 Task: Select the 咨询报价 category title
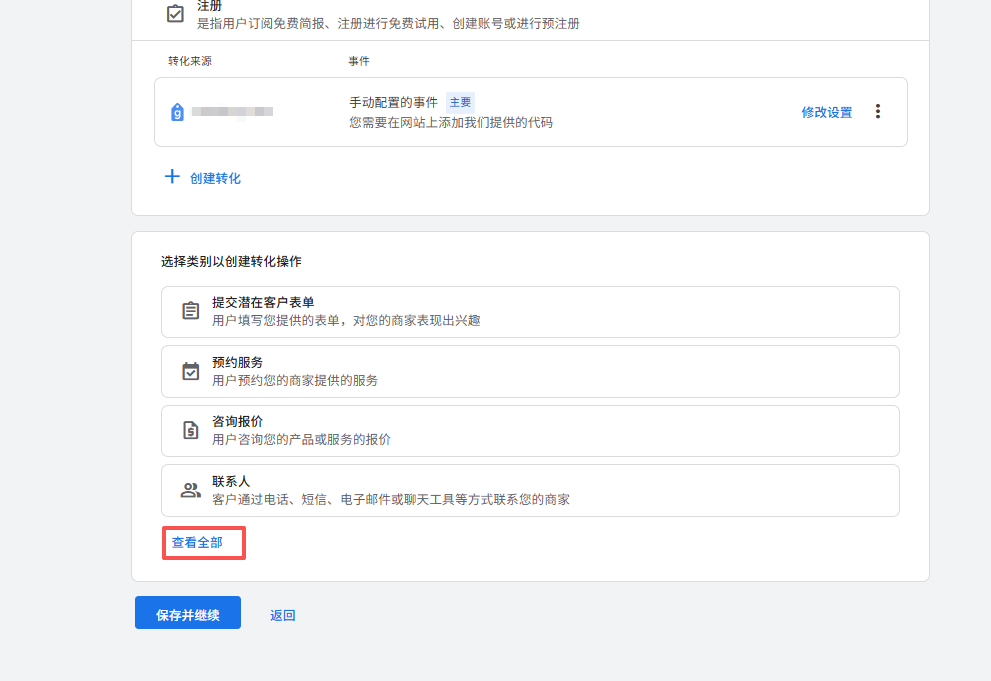tap(237, 421)
